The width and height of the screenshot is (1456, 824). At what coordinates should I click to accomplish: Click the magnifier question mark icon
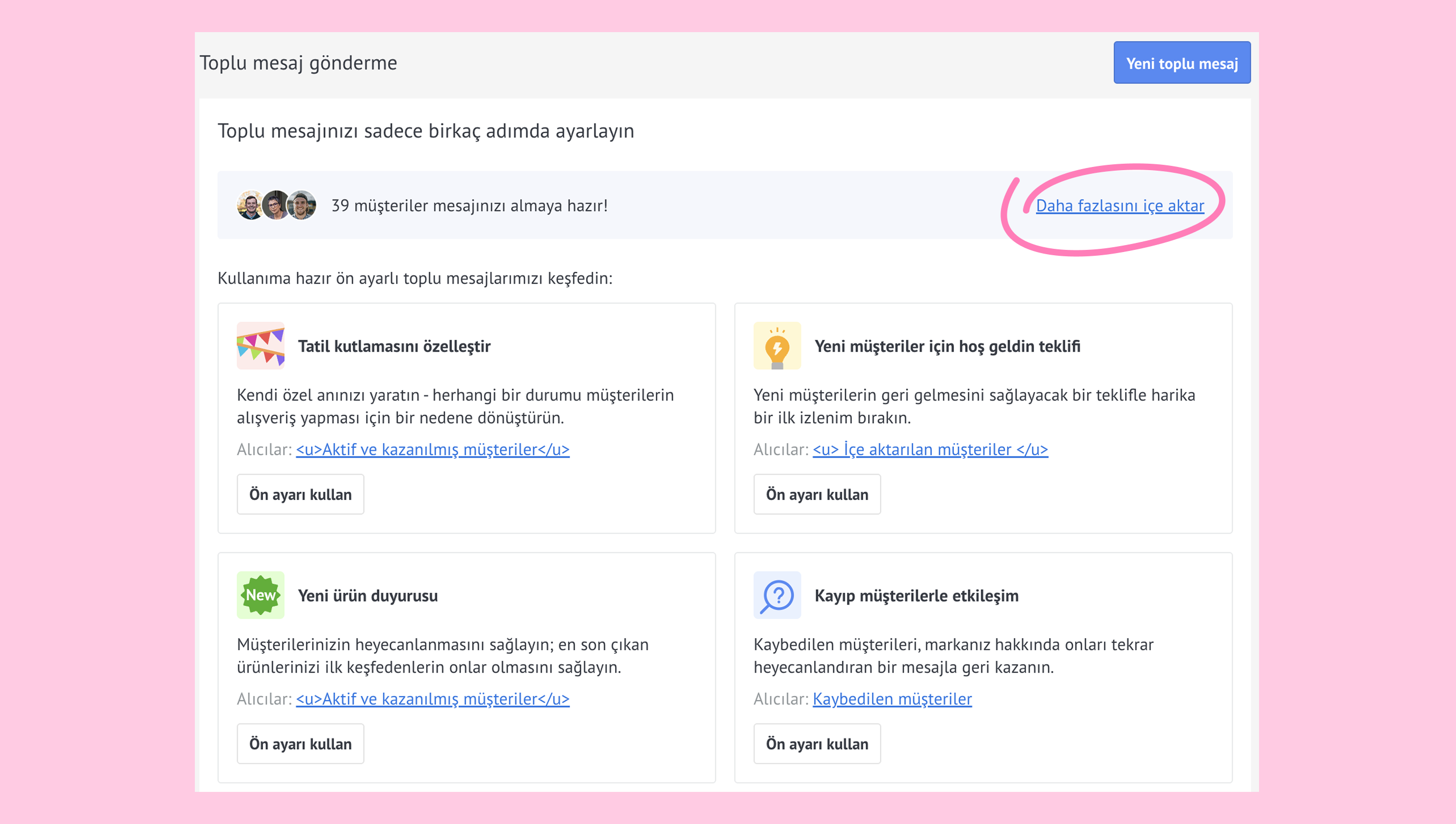tap(777, 596)
